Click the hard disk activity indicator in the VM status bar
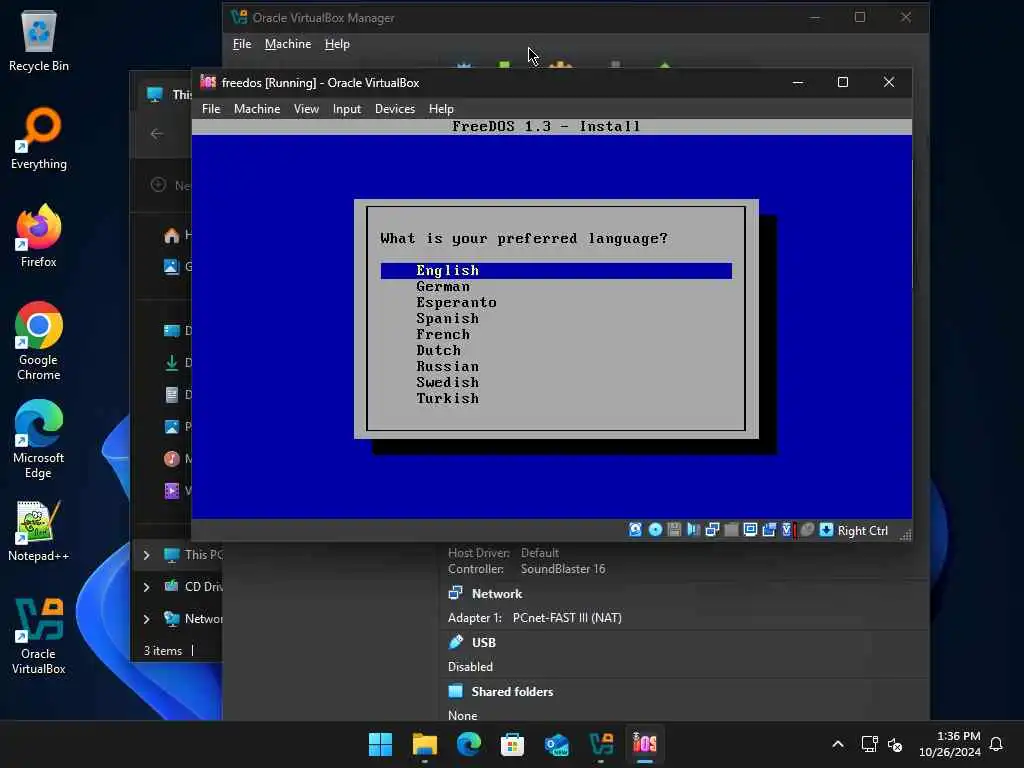This screenshot has height=768, width=1024. point(635,530)
